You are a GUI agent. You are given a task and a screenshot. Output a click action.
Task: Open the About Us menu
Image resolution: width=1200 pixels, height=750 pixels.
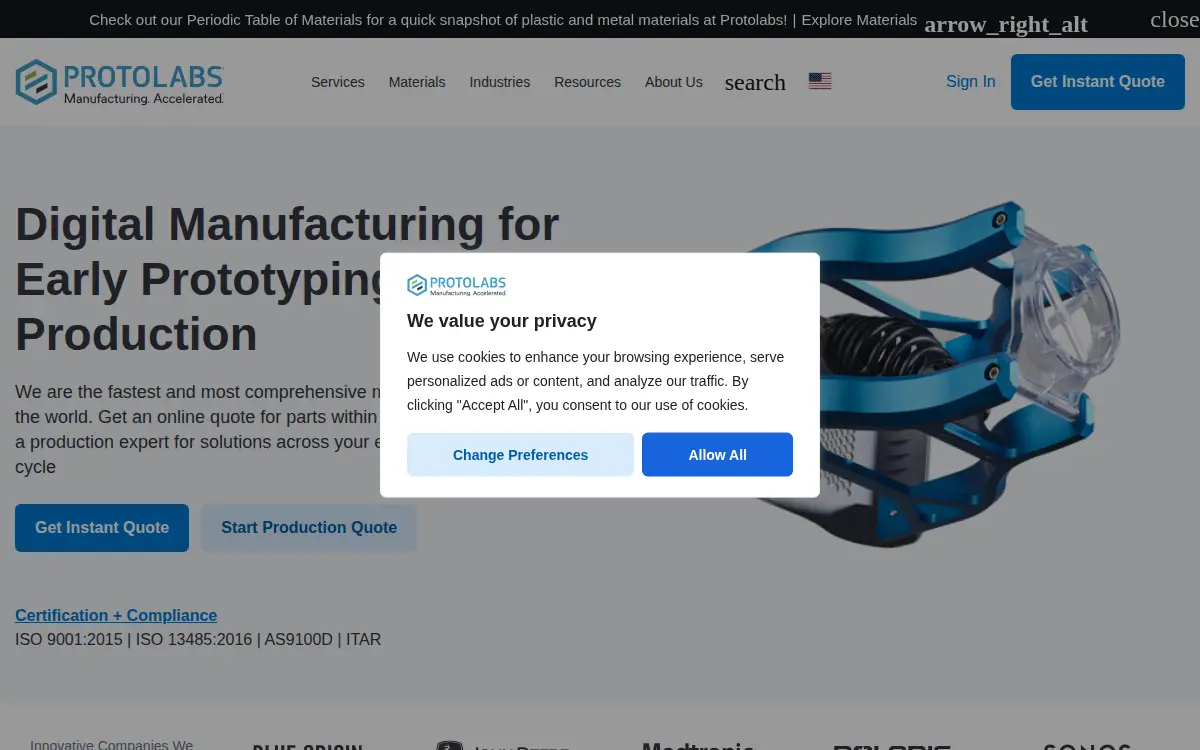click(674, 82)
